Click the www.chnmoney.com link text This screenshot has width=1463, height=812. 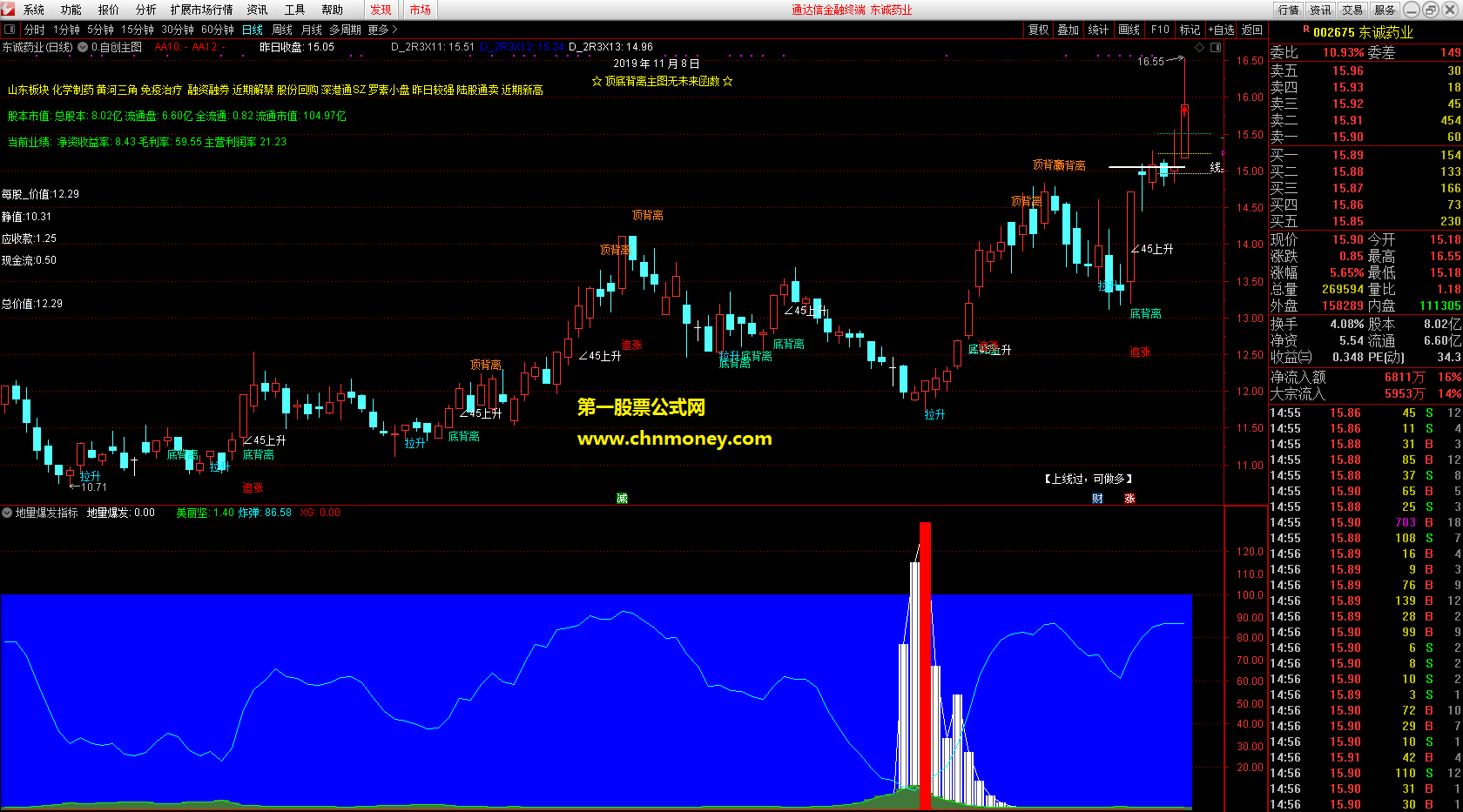tap(675, 439)
